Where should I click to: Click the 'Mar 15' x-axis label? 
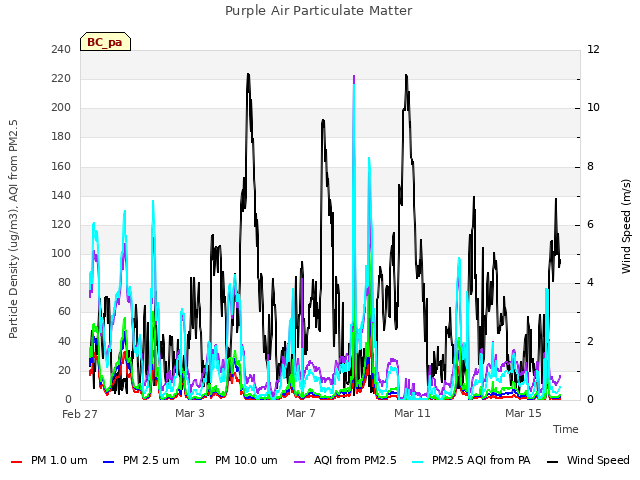click(x=523, y=413)
